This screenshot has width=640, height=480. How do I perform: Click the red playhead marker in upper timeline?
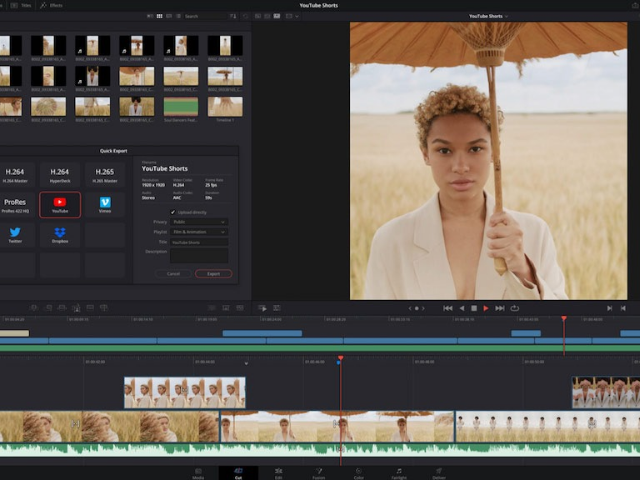564,318
